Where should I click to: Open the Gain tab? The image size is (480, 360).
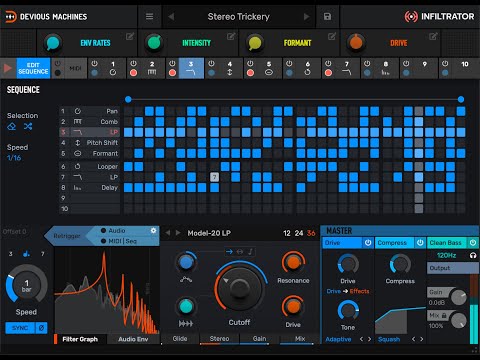pyautogui.click(x=259, y=339)
